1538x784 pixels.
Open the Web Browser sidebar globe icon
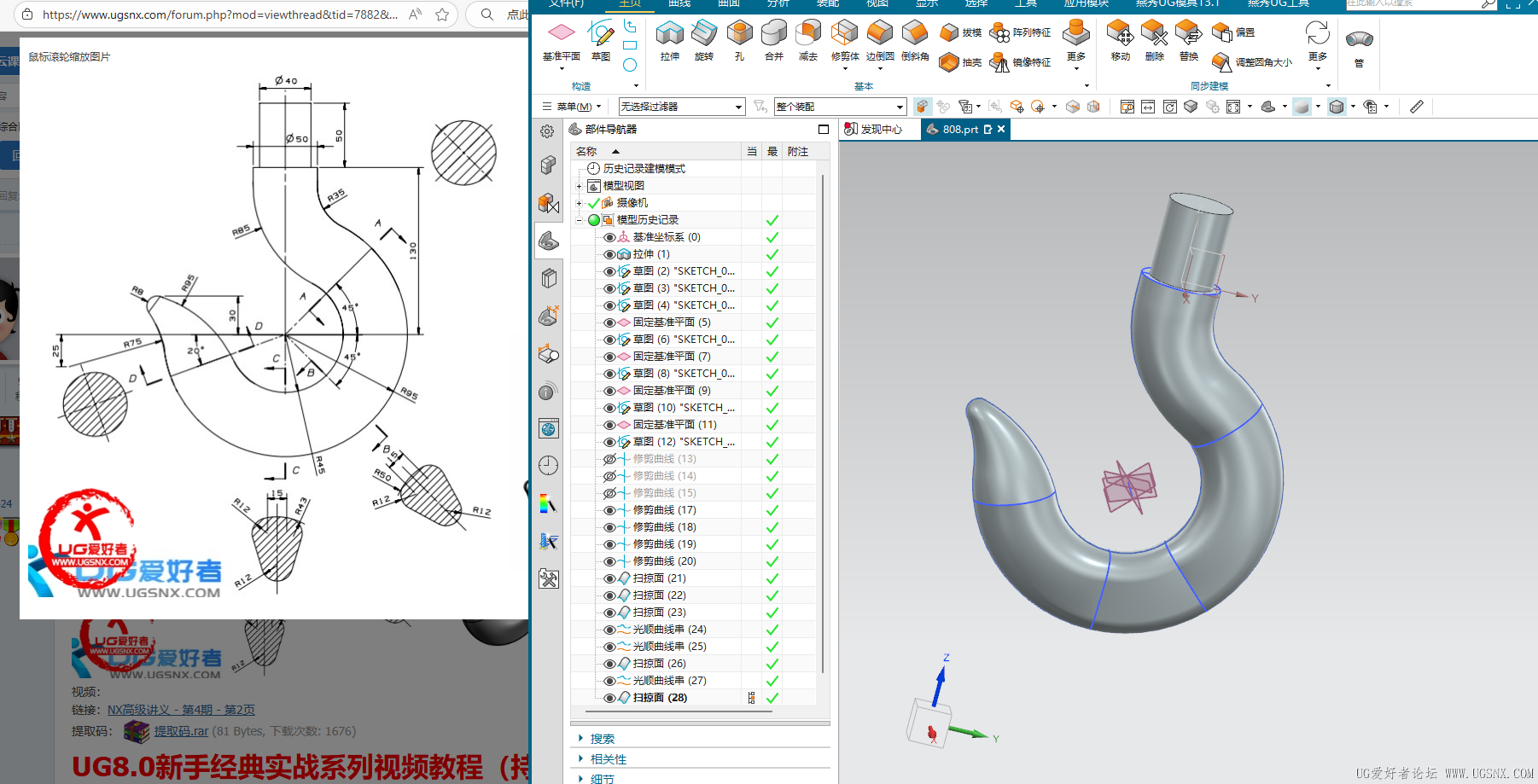548,428
